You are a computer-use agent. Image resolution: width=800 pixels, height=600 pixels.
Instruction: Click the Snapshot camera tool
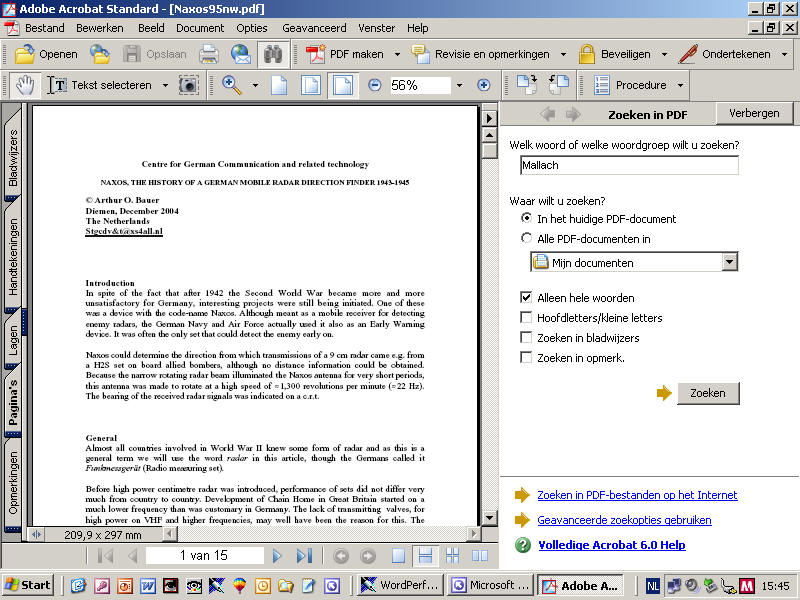coord(188,85)
